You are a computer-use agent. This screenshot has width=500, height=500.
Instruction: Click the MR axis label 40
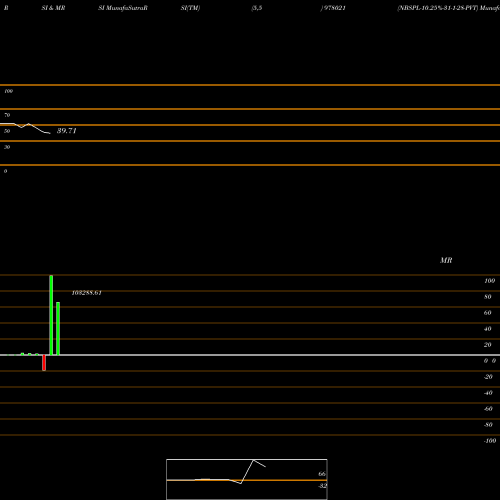(x=488, y=329)
